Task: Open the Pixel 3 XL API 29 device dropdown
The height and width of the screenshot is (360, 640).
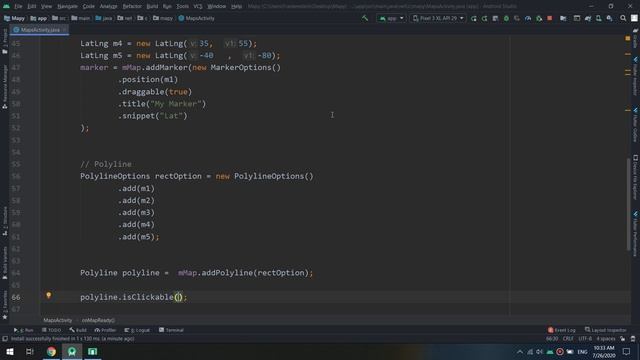Action: point(438,18)
